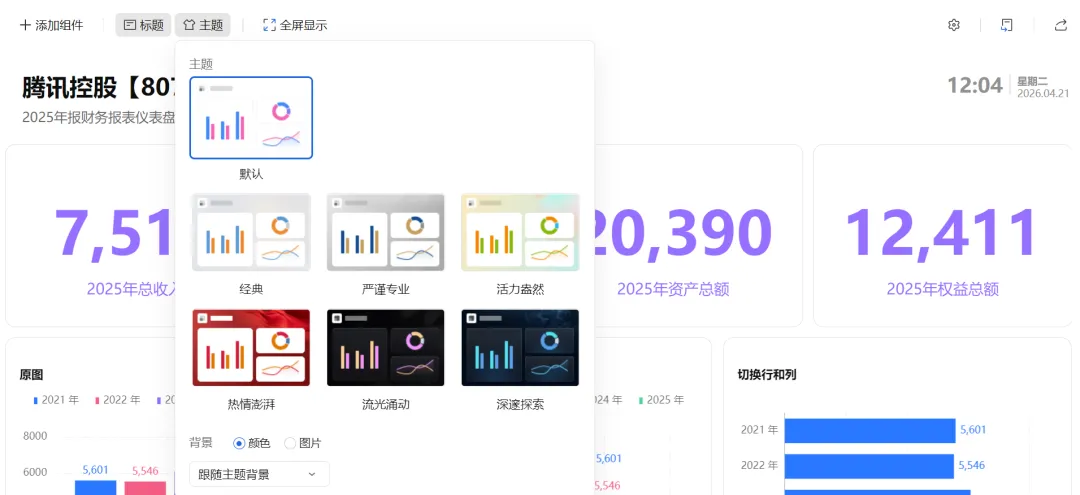This screenshot has width=1080, height=495.
Task: Select the 深邃探索 dark blue theme thumbnail
Action: pos(520,348)
